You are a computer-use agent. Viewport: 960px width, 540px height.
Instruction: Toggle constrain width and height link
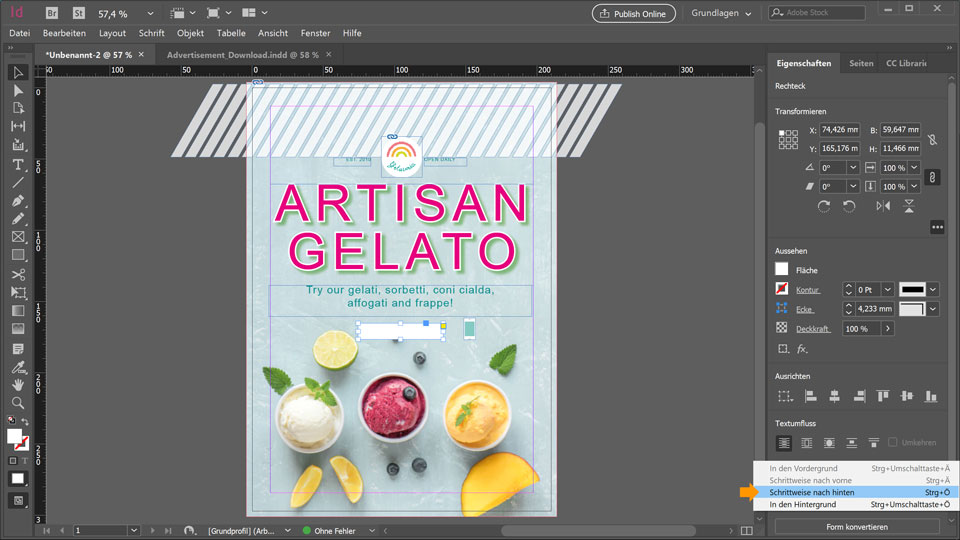932,140
